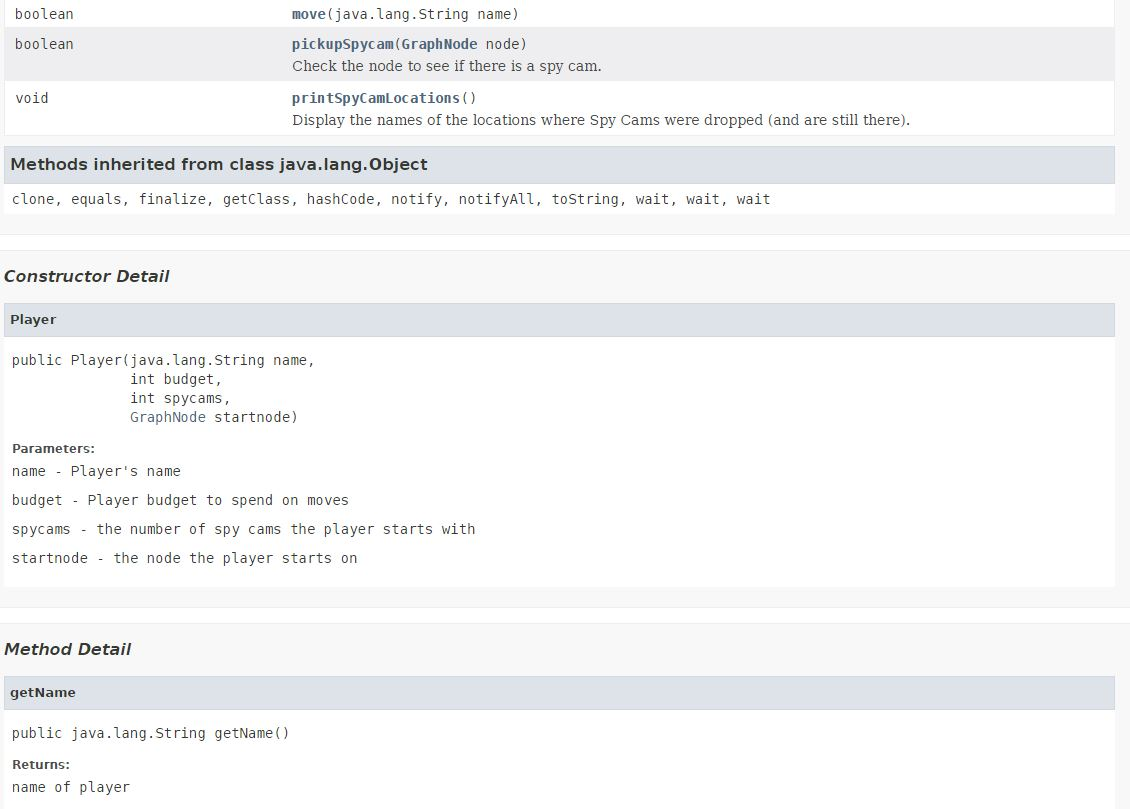The height and width of the screenshot is (809, 1130).
Task: Click the boolean cell in pickupSpycam row
Action: tap(44, 44)
